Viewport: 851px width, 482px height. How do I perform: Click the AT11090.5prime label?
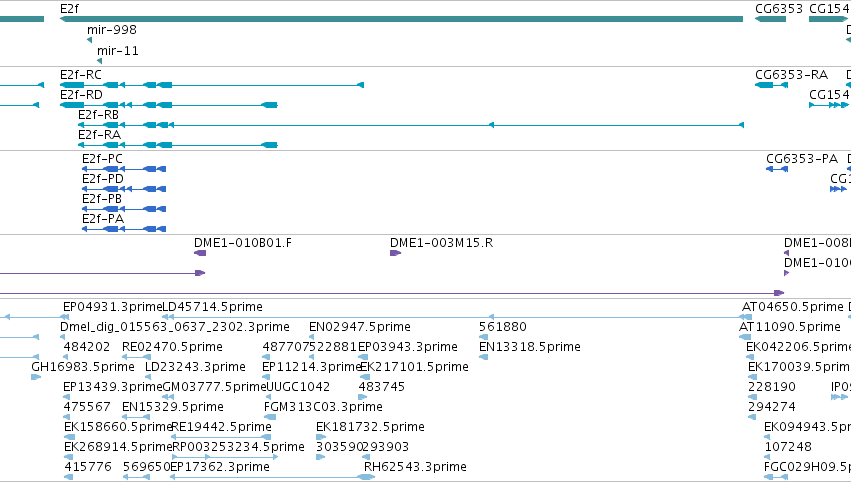(790, 327)
